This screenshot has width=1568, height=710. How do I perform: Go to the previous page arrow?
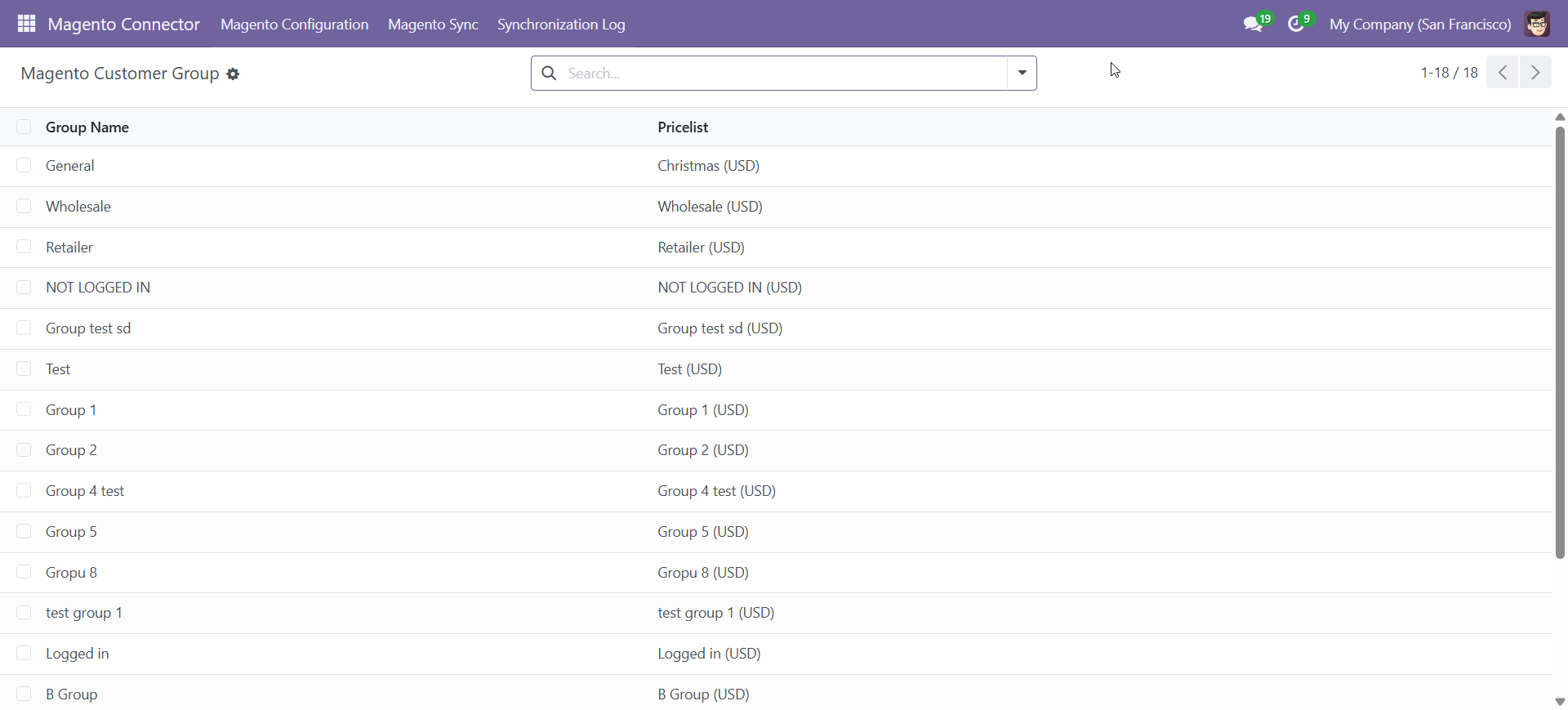(x=1502, y=73)
